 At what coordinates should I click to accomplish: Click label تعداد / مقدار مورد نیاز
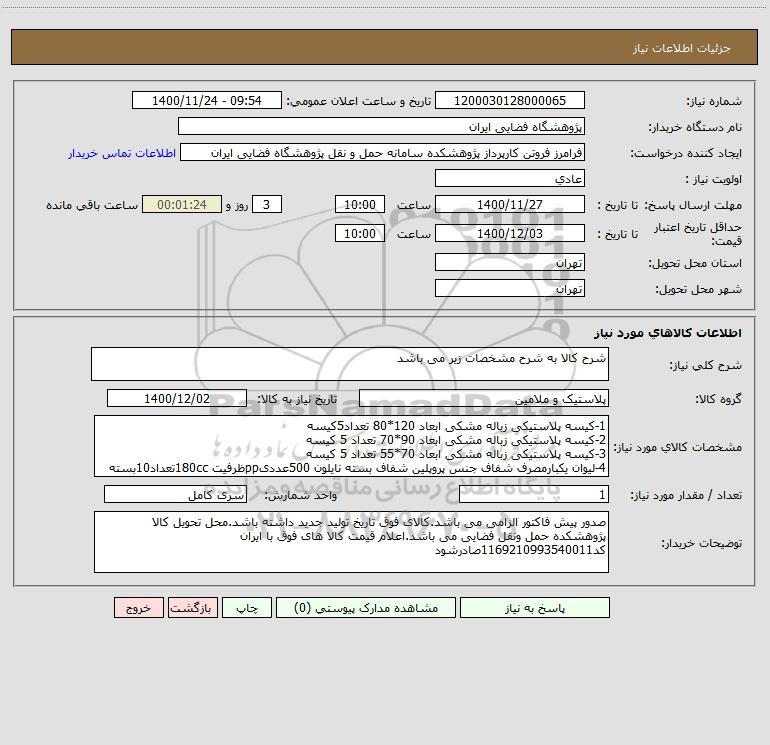(x=686, y=496)
